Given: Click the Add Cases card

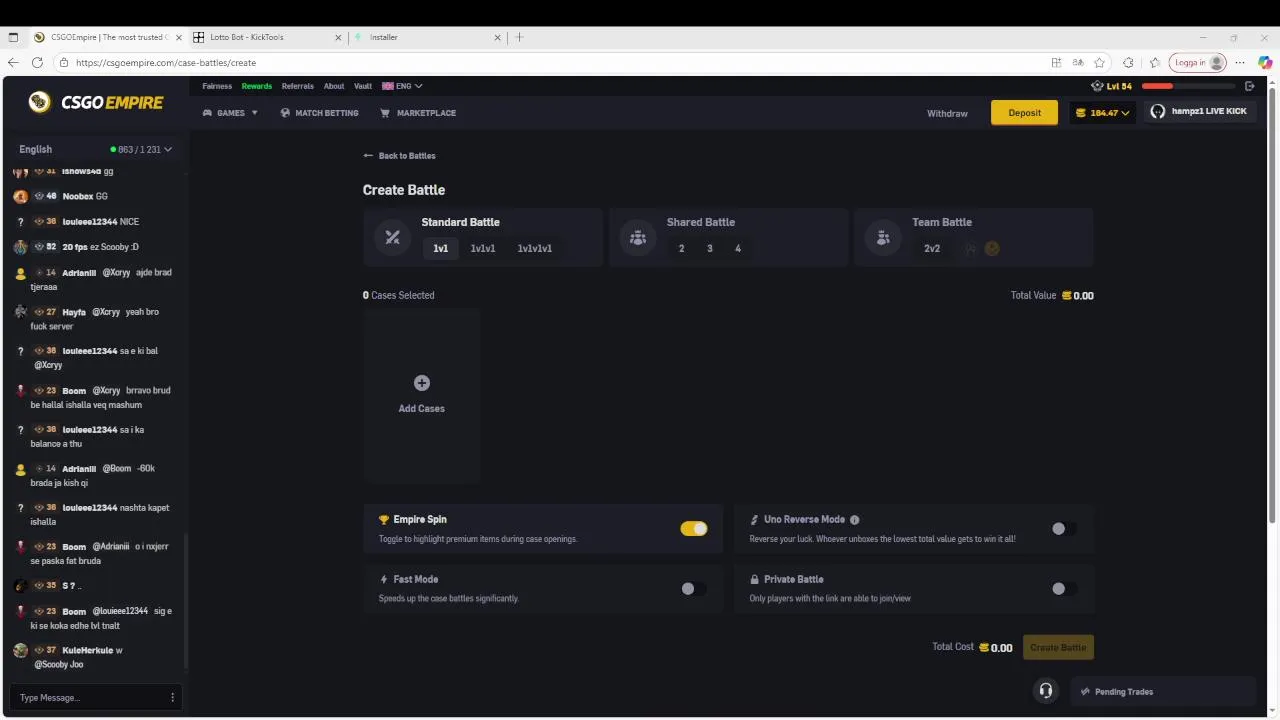Looking at the screenshot, I should click(x=422, y=396).
